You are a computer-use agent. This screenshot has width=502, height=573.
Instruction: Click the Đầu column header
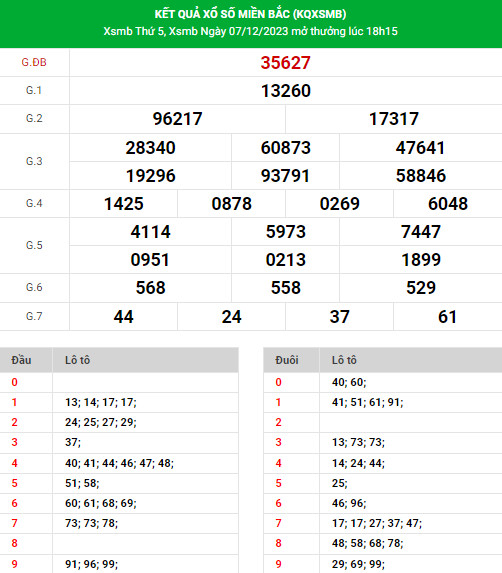pos(21,360)
